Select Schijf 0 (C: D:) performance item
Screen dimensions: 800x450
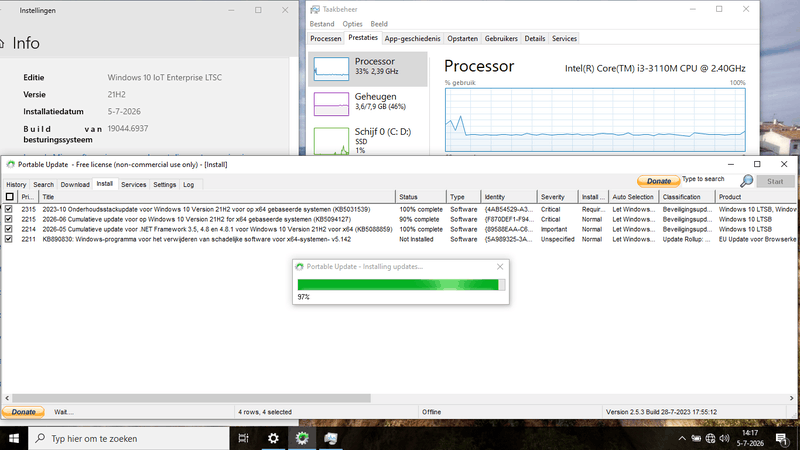(368, 139)
